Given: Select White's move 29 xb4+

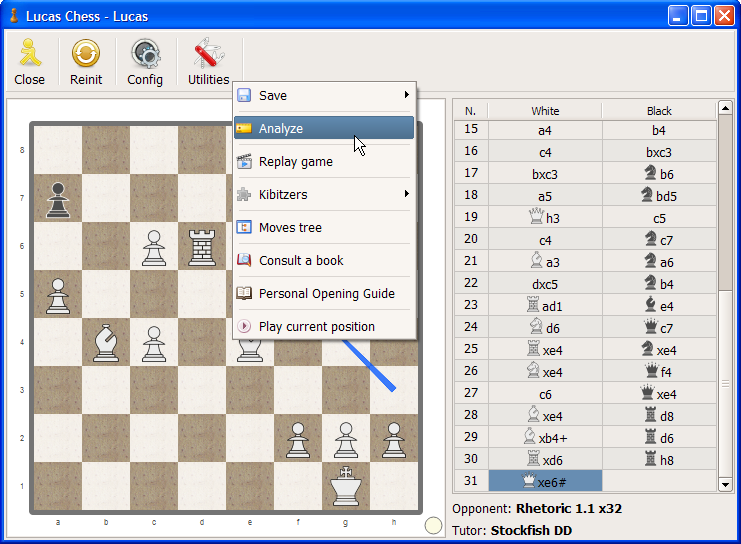Looking at the screenshot, I should point(545,437).
